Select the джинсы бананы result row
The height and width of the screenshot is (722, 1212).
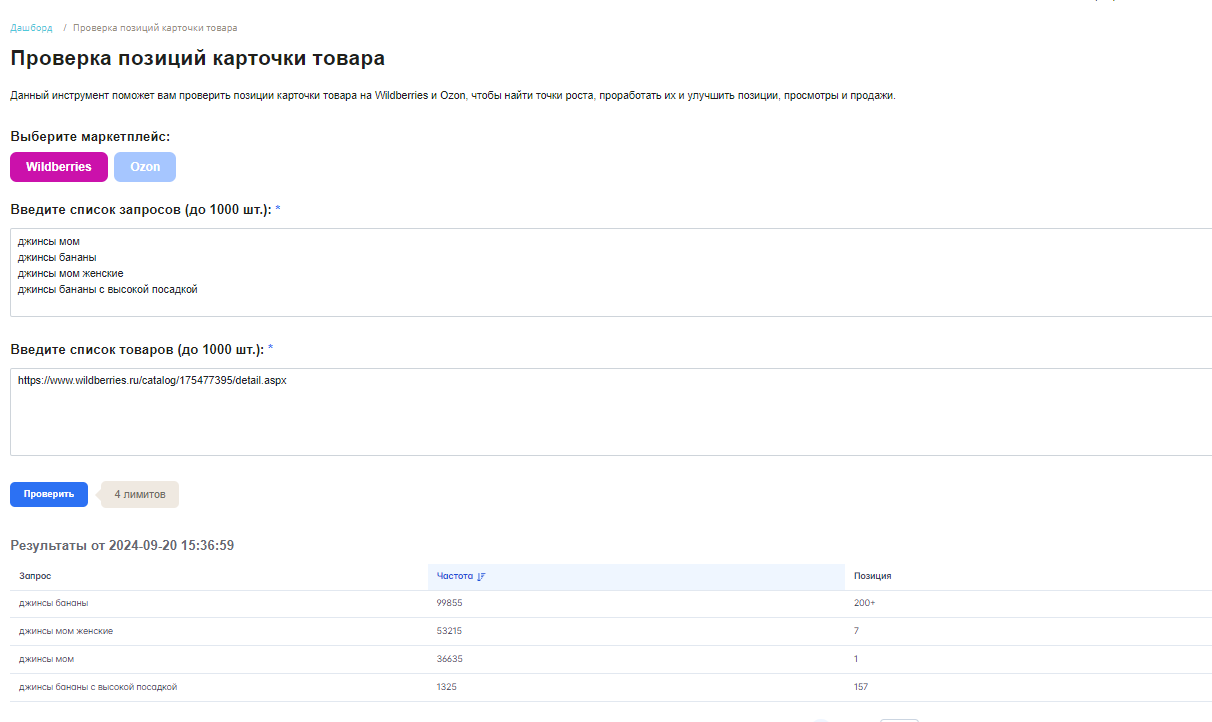611,604
